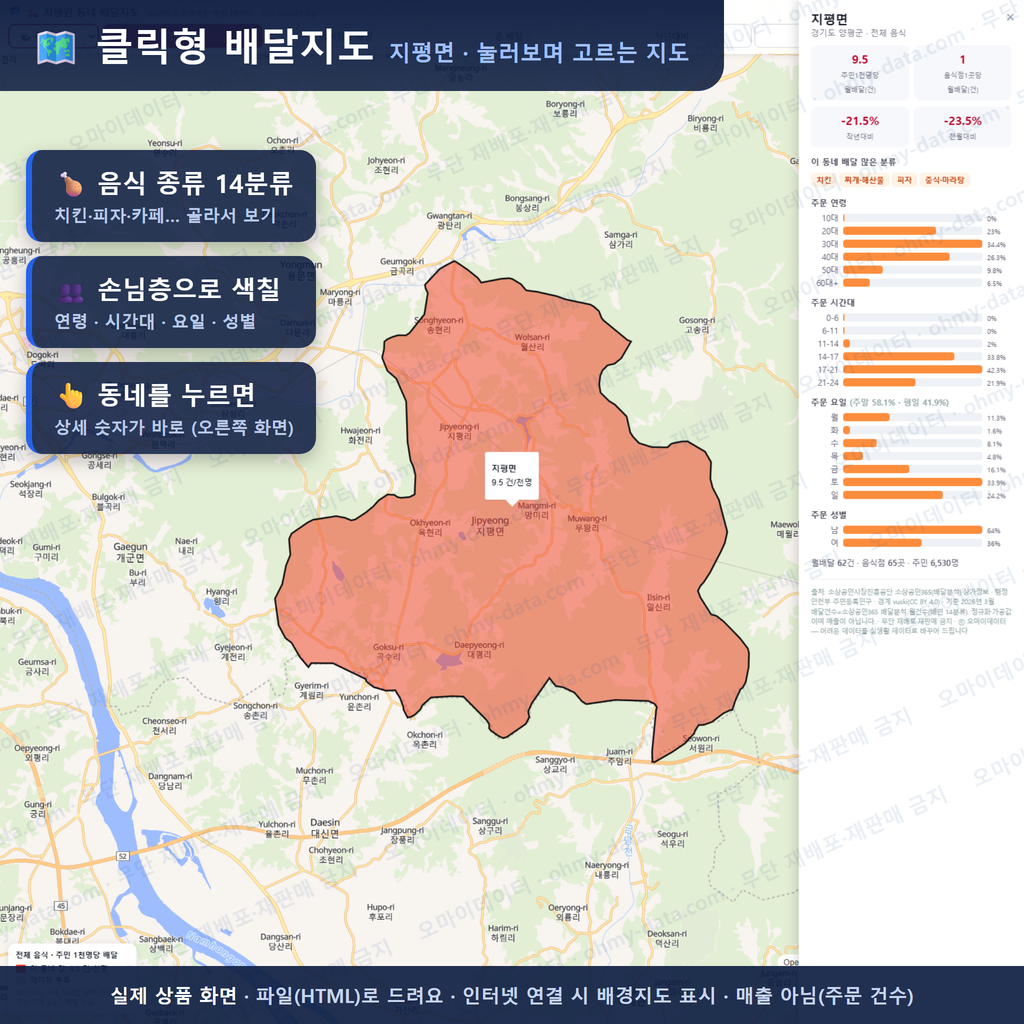The image size is (1024, 1024).
Task: Open the 동네를 누르면 card
Action: click(x=171, y=408)
